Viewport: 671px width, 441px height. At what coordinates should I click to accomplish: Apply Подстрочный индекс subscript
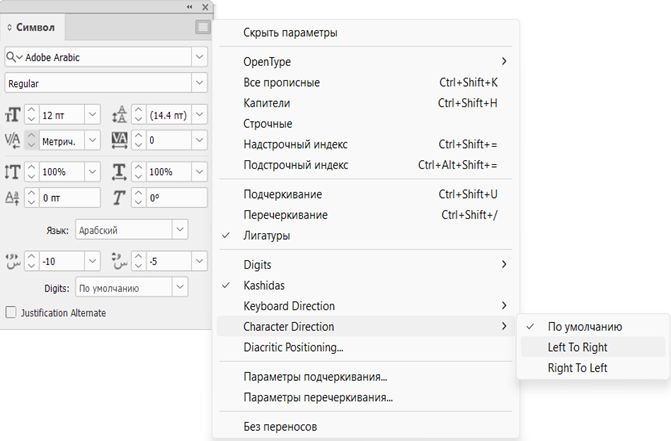(365, 165)
